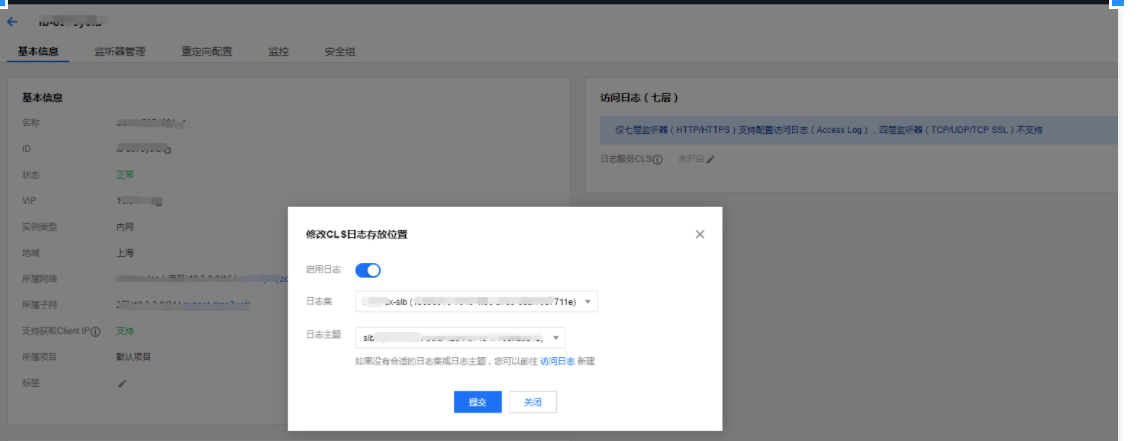Edit 标签 with the pencil icon
Image resolution: width=1140 pixels, height=441 pixels.
click(x=122, y=384)
